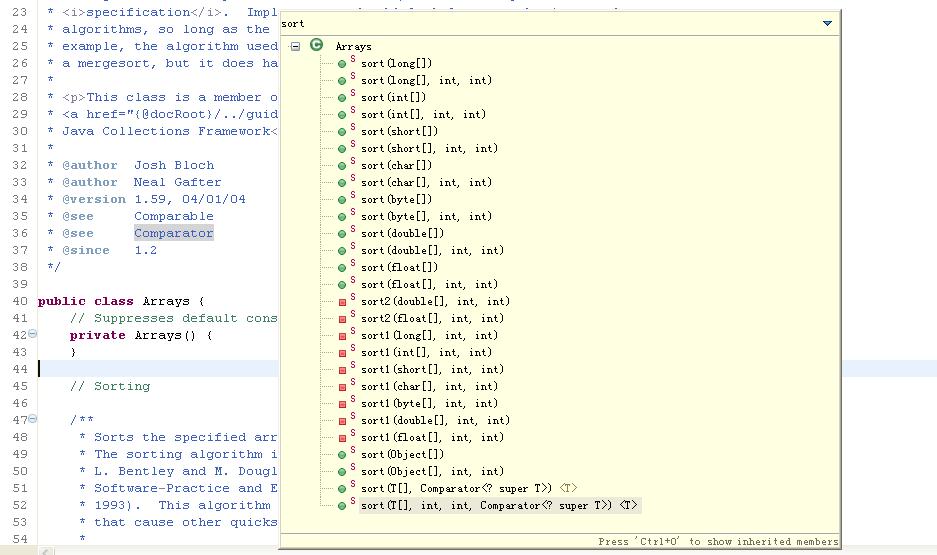The height and width of the screenshot is (555, 937).
Task: Click the highlighted Comparator word in editor
Action: tap(174, 233)
